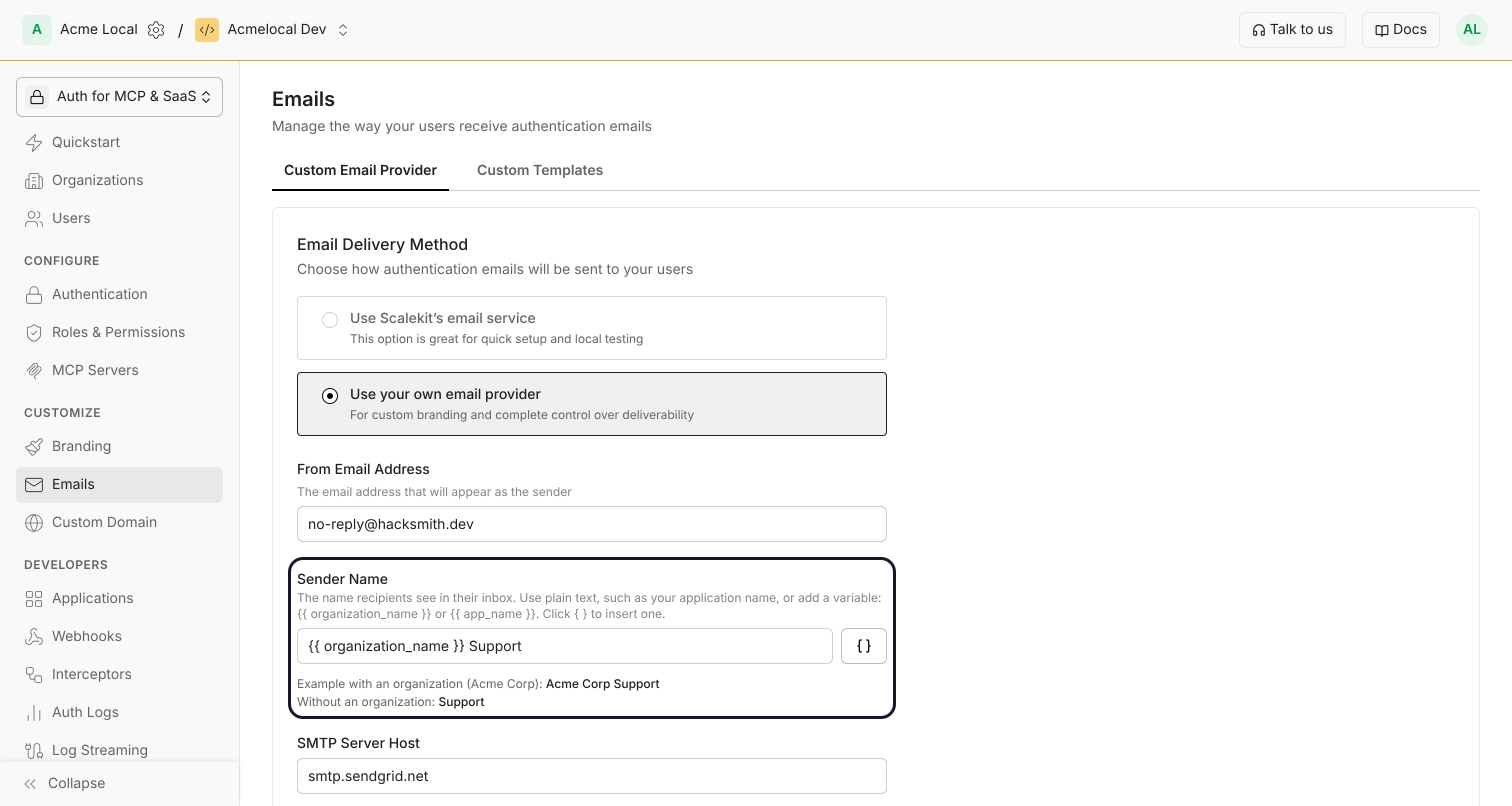This screenshot has height=806, width=1512.
Task: Click the Roles & Permissions shield icon
Action: (x=34, y=333)
